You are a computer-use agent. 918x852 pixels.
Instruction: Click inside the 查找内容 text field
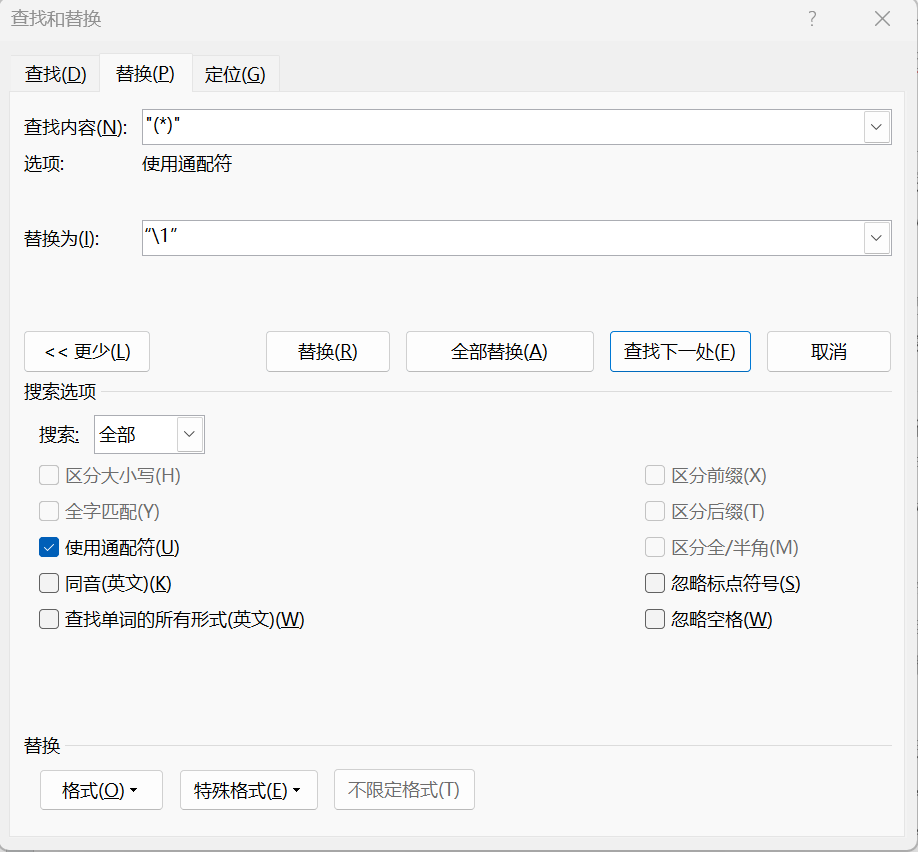pyautogui.click(x=500, y=127)
